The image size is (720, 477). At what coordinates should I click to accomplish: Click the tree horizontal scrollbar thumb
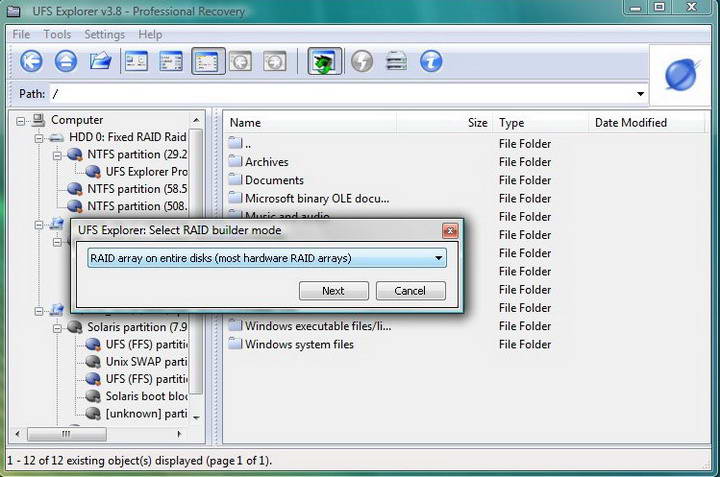tap(67, 433)
